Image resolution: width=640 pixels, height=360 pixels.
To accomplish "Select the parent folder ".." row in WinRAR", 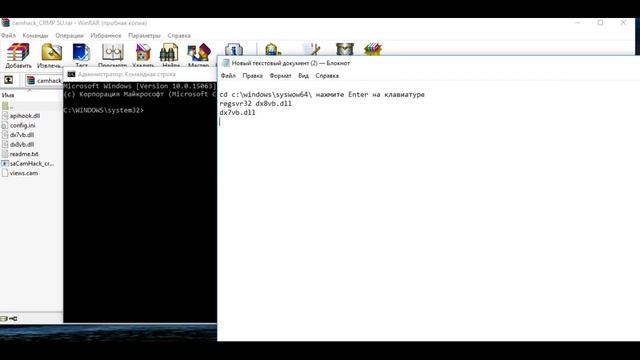I will coord(31,106).
